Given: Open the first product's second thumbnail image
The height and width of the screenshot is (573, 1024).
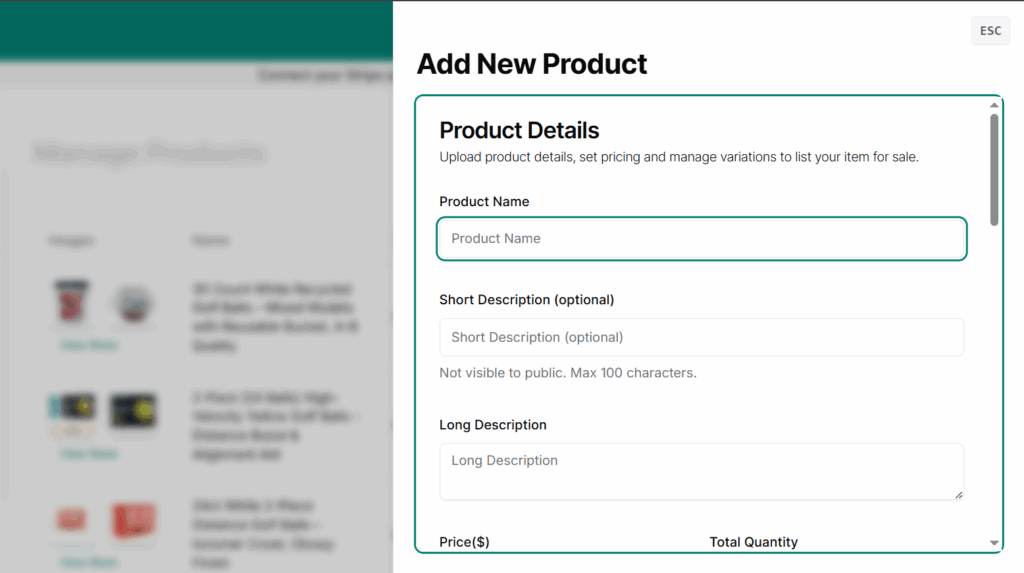Looking at the screenshot, I should 132,304.
